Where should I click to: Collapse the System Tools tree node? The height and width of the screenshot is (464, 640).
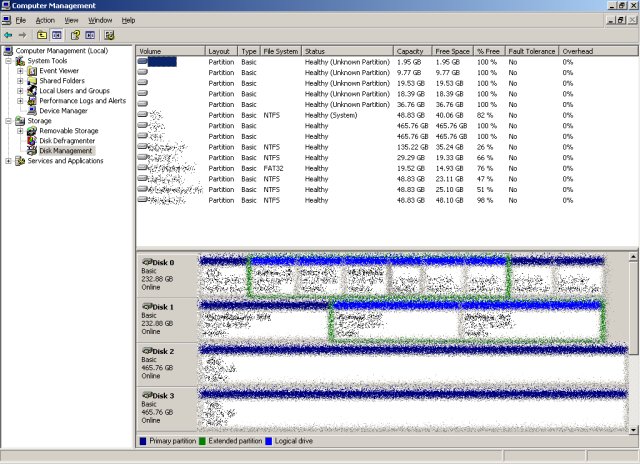click(x=8, y=61)
